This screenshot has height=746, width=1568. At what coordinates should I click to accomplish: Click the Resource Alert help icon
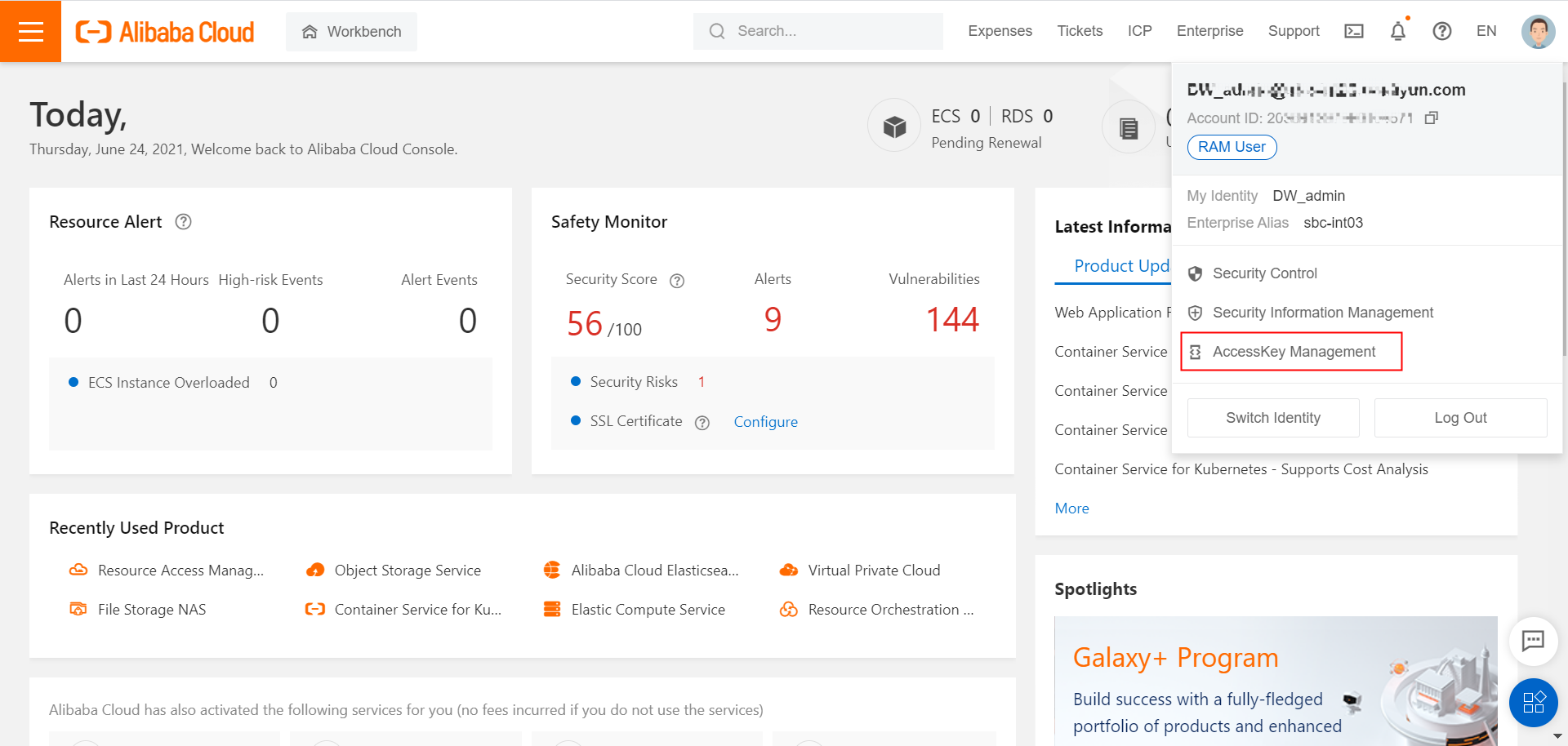pyautogui.click(x=184, y=222)
